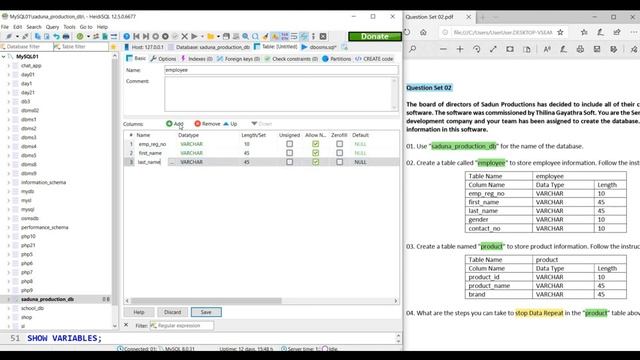This screenshot has height=360, width=640.
Task: Click the broom icon in HeidiSQL toolbar
Action: point(265,36)
